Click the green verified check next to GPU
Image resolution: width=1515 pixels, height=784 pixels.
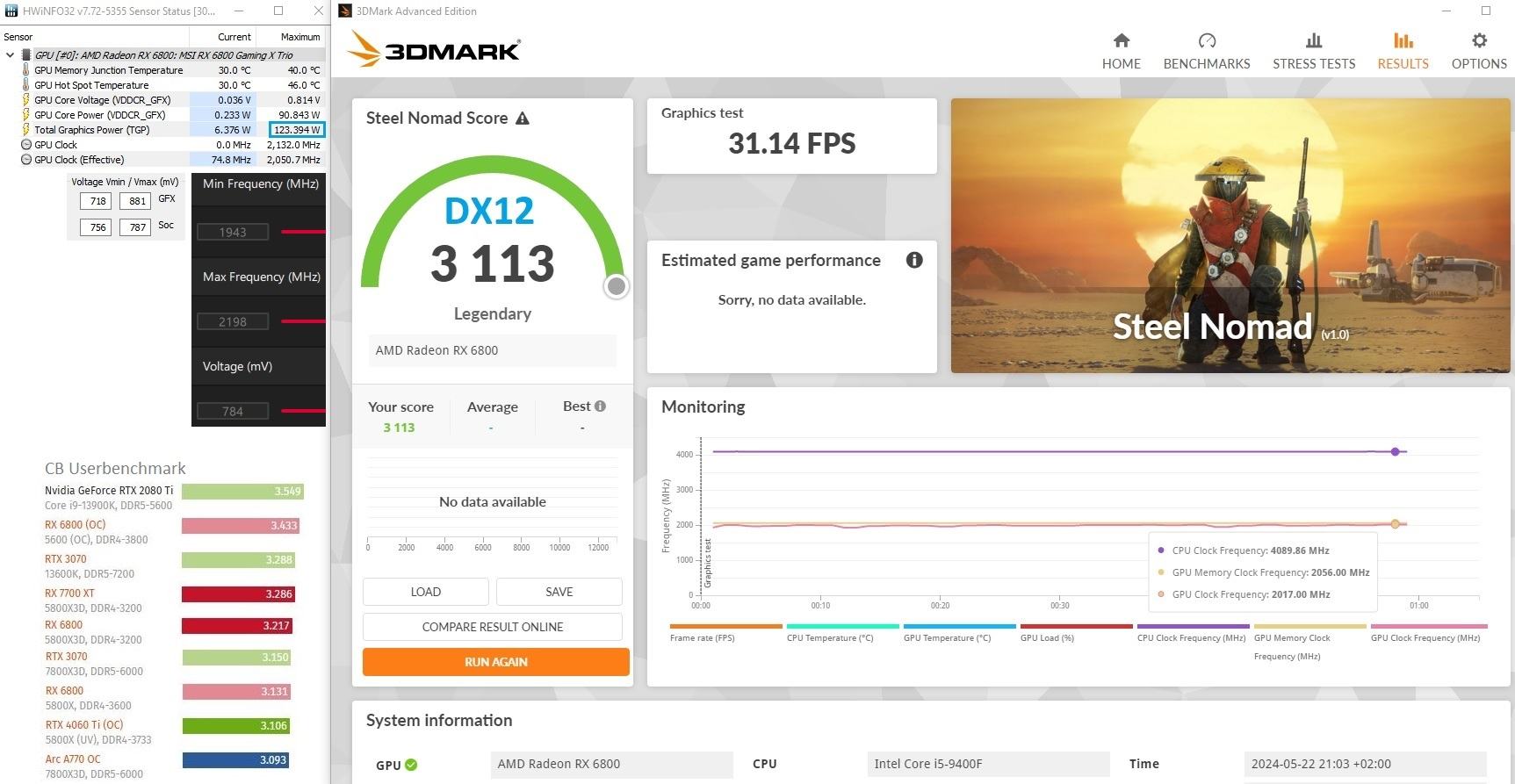(411, 765)
